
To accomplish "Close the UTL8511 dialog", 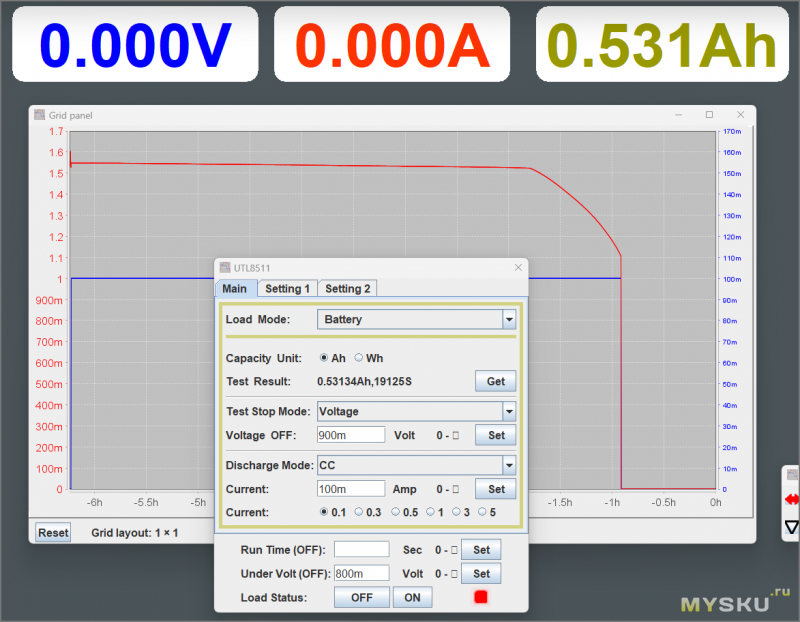I will pyautogui.click(x=517, y=267).
